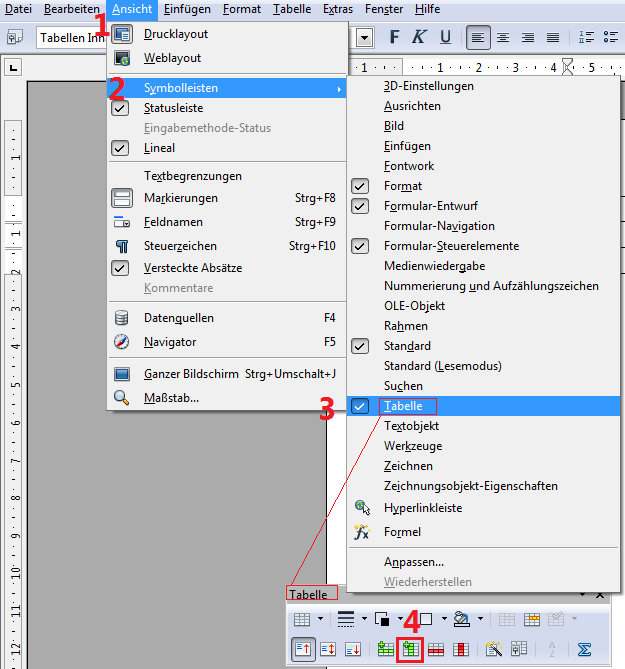Open the Einfügen menu
The height and width of the screenshot is (669, 625).
(187, 9)
